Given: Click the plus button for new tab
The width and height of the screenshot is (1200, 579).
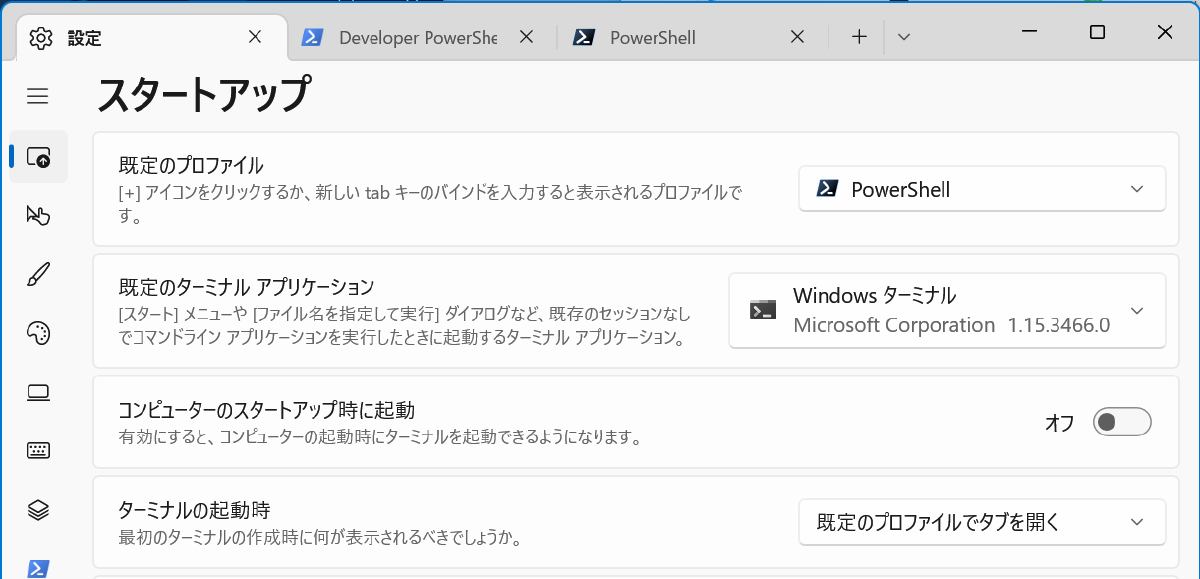Looking at the screenshot, I should [x=859, y=37].
